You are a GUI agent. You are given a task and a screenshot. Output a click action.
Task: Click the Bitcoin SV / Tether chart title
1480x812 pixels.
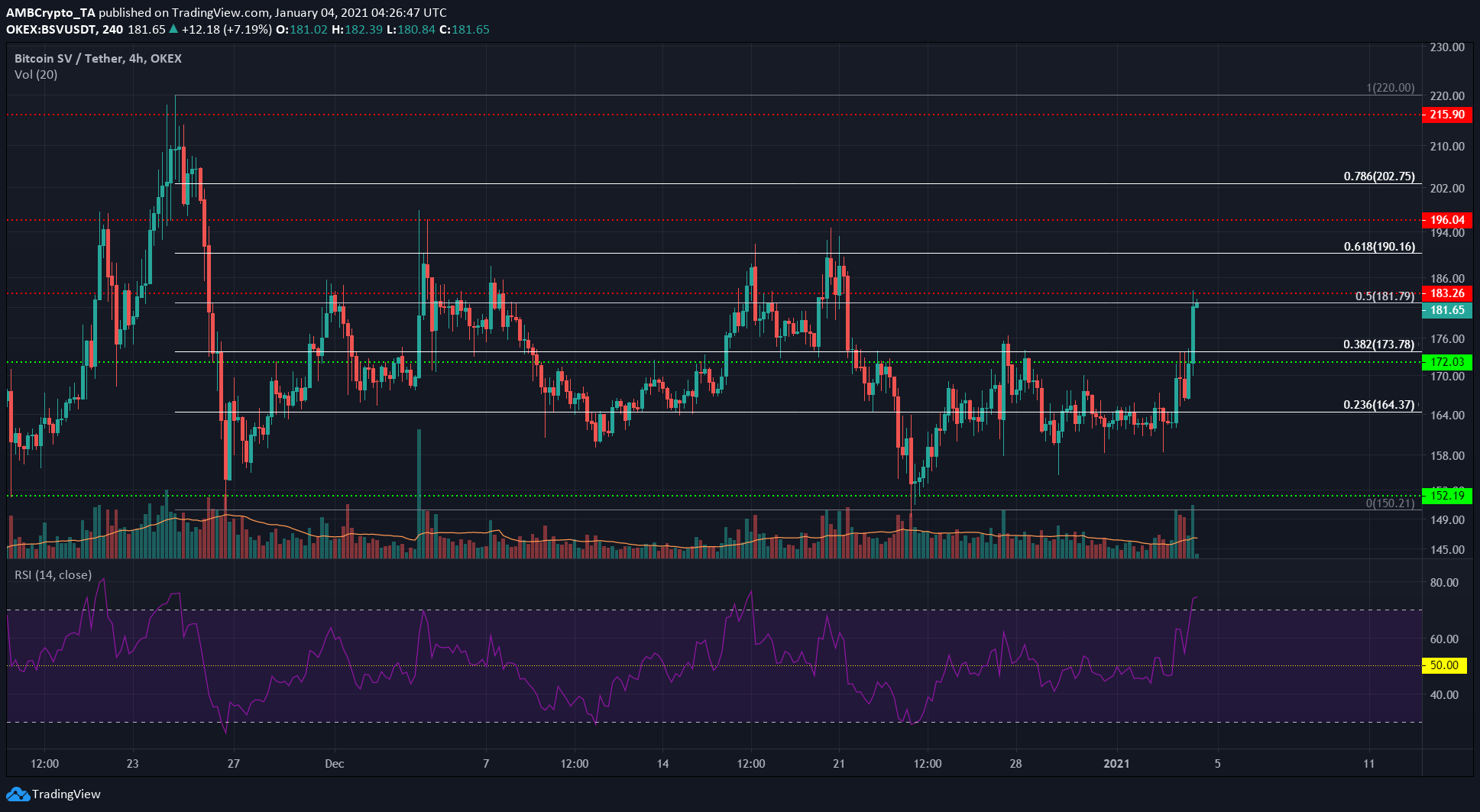point(98,58)
